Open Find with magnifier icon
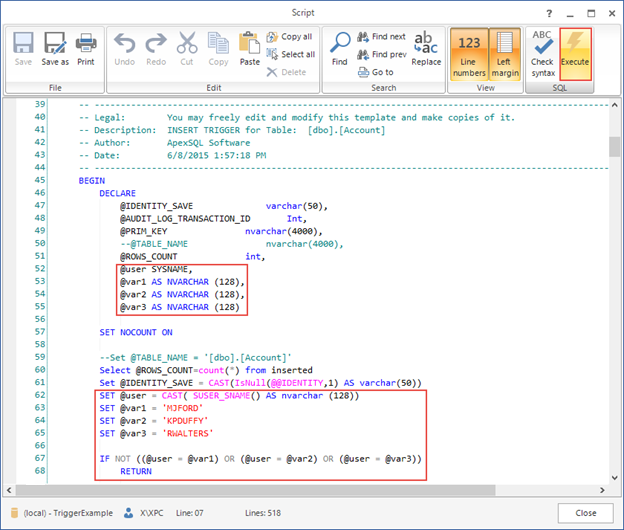The width and height of the screenshot is (624, 530). 340,48
